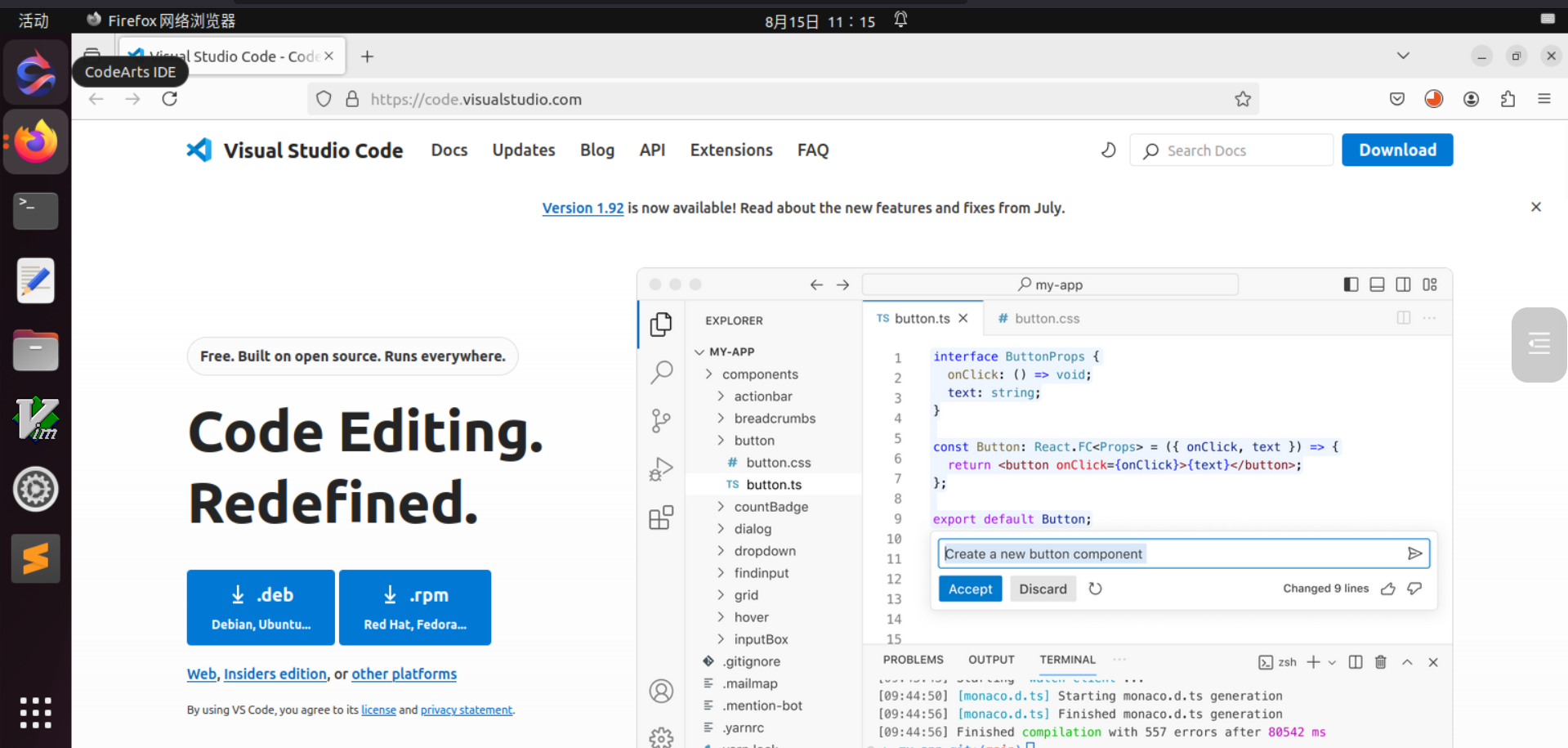Open the Search icon in VS Code activity bar
The width and height of the screenshot is (1568, 748).
661,373
